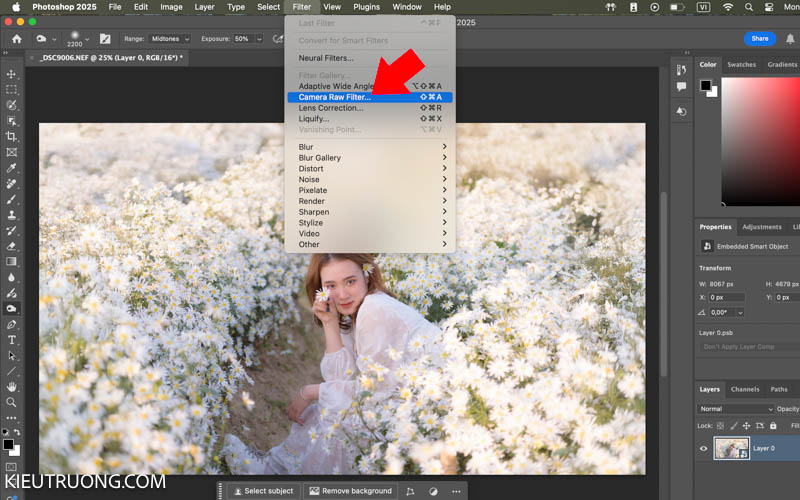800x500 pixels.
Task: Open contextual task bar more options
Action: click(x=456, y=491)
